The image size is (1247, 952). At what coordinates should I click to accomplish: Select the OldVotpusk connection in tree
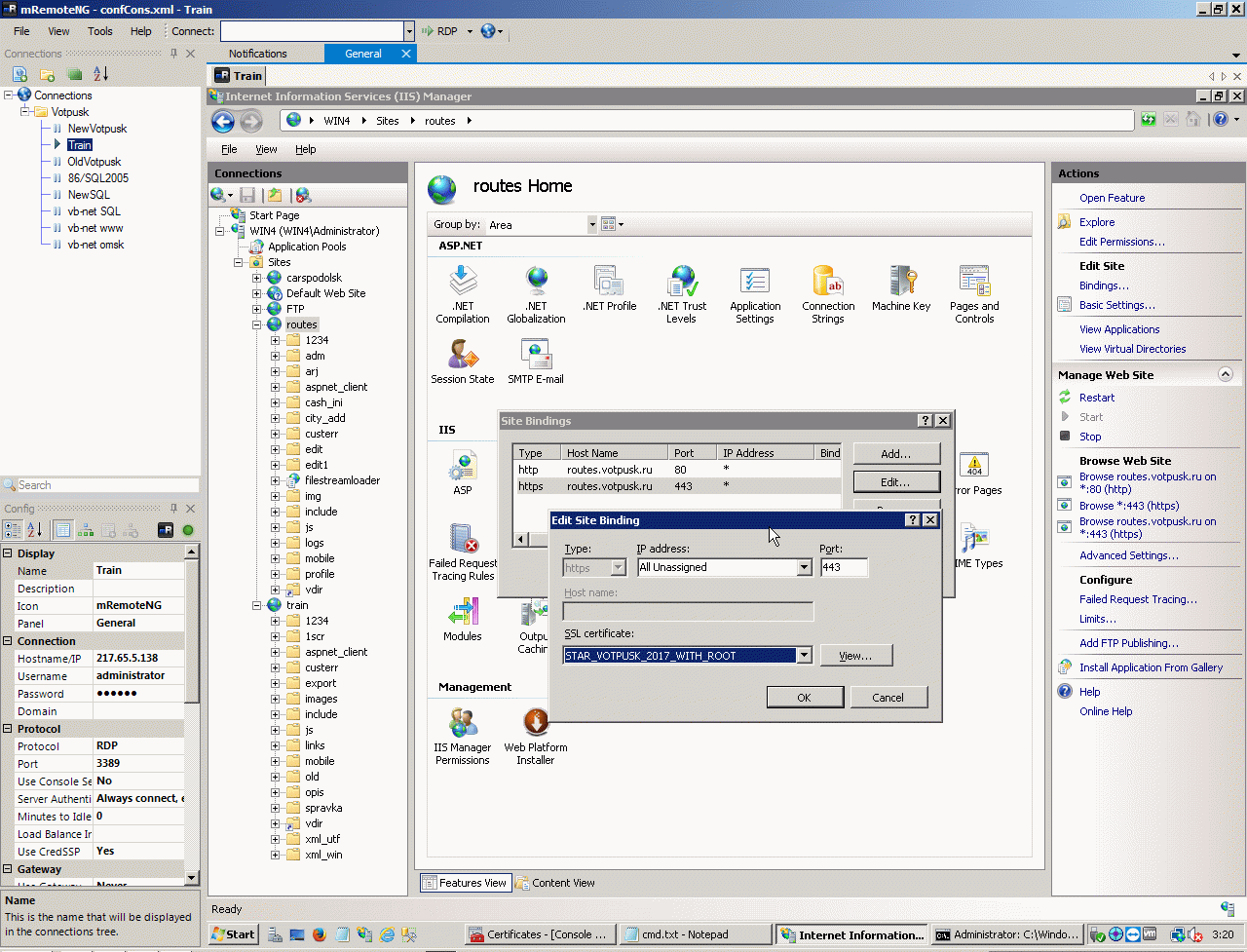point(94,162)
